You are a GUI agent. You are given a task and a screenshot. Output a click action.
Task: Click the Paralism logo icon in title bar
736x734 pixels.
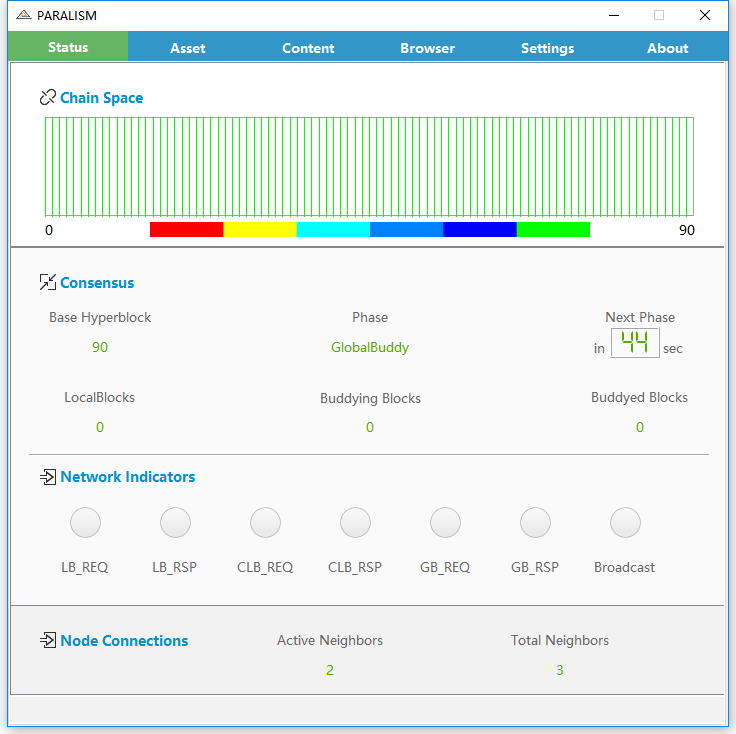23,15
